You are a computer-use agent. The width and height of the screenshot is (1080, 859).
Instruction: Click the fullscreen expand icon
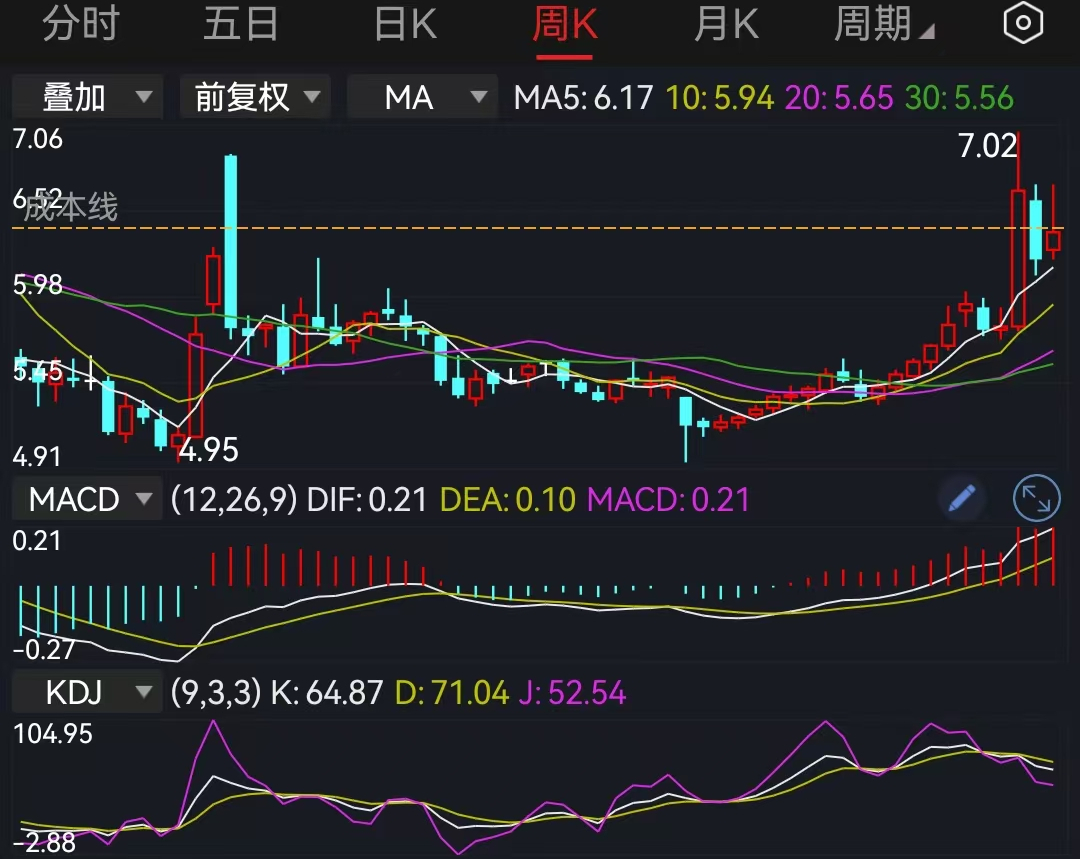tap(1037, 498)
